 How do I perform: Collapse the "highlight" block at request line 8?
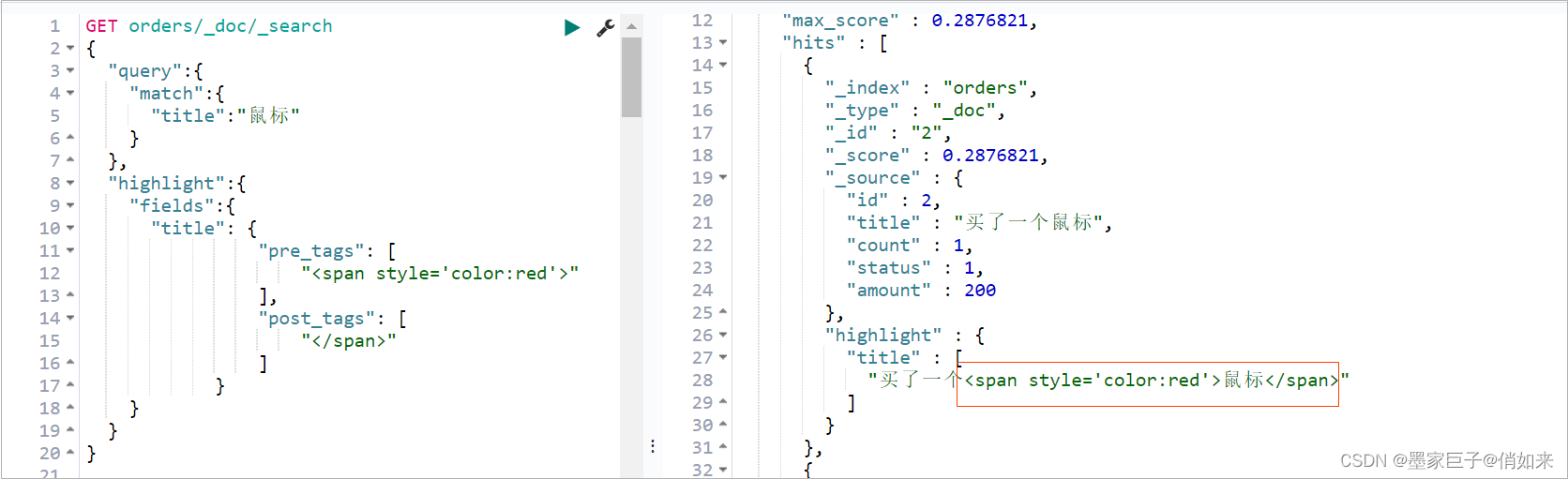(70, 184)
